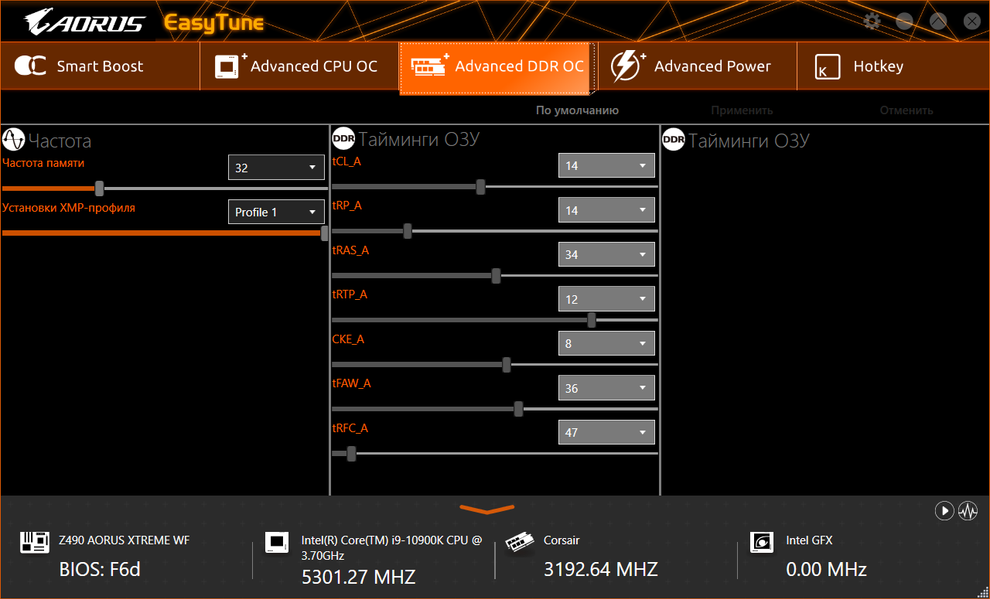990x599 pixels.
Task: Click the Hotkey K key icon
Action: point(827,67)
